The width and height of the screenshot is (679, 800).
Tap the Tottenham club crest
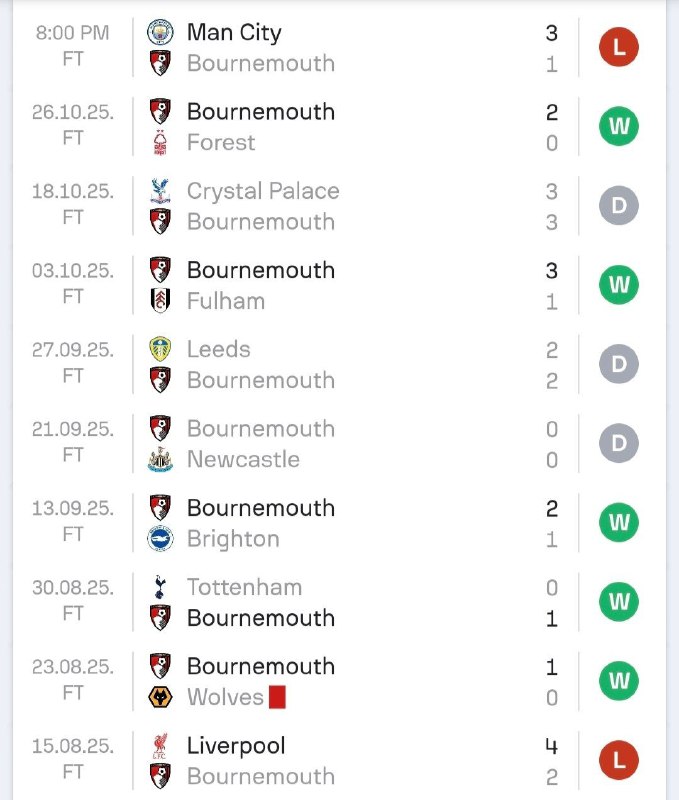click(160, 587)
